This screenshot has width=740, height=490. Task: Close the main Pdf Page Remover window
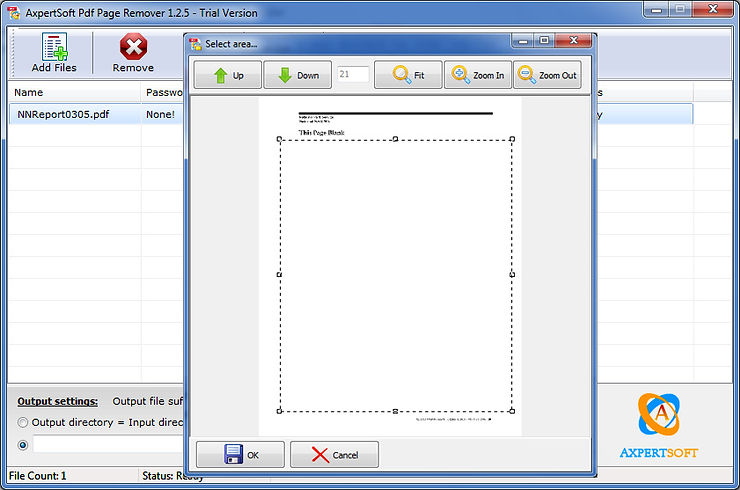coord(713,9)
